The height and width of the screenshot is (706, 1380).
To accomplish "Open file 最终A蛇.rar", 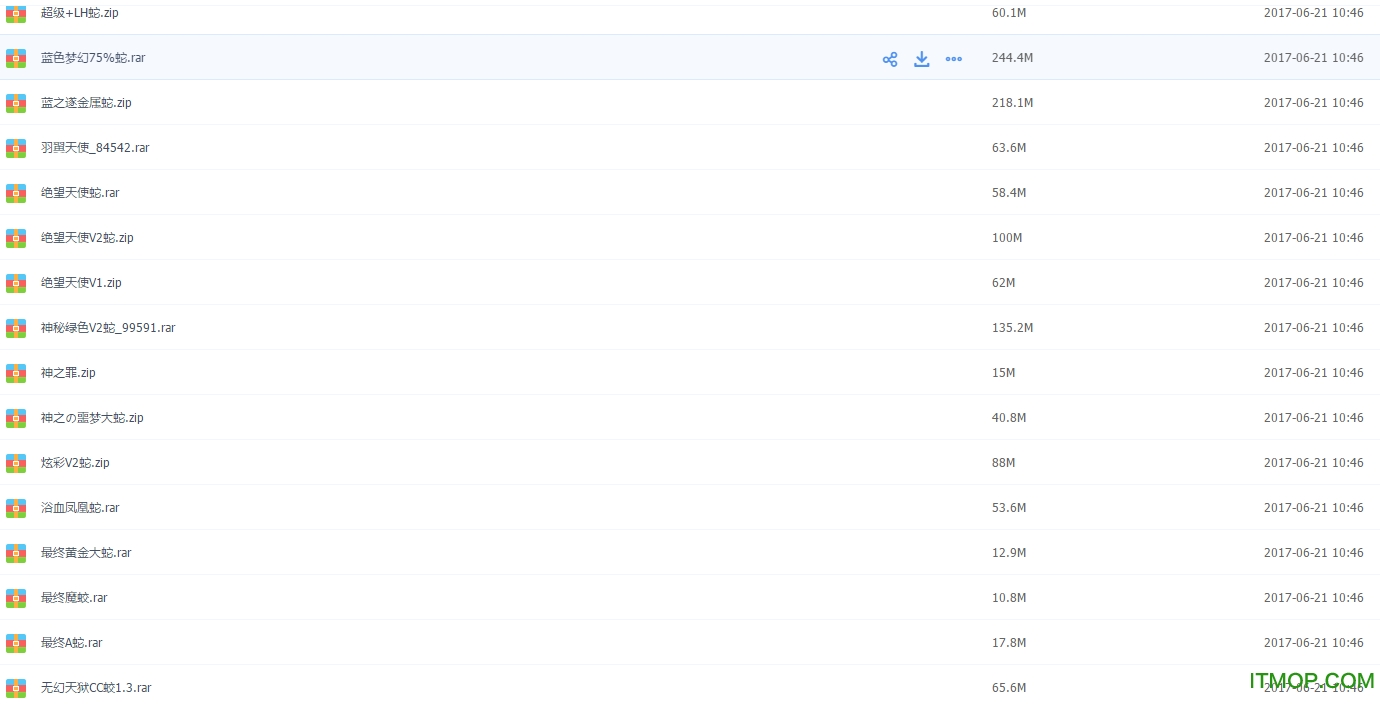I will [x=72, y=643].
